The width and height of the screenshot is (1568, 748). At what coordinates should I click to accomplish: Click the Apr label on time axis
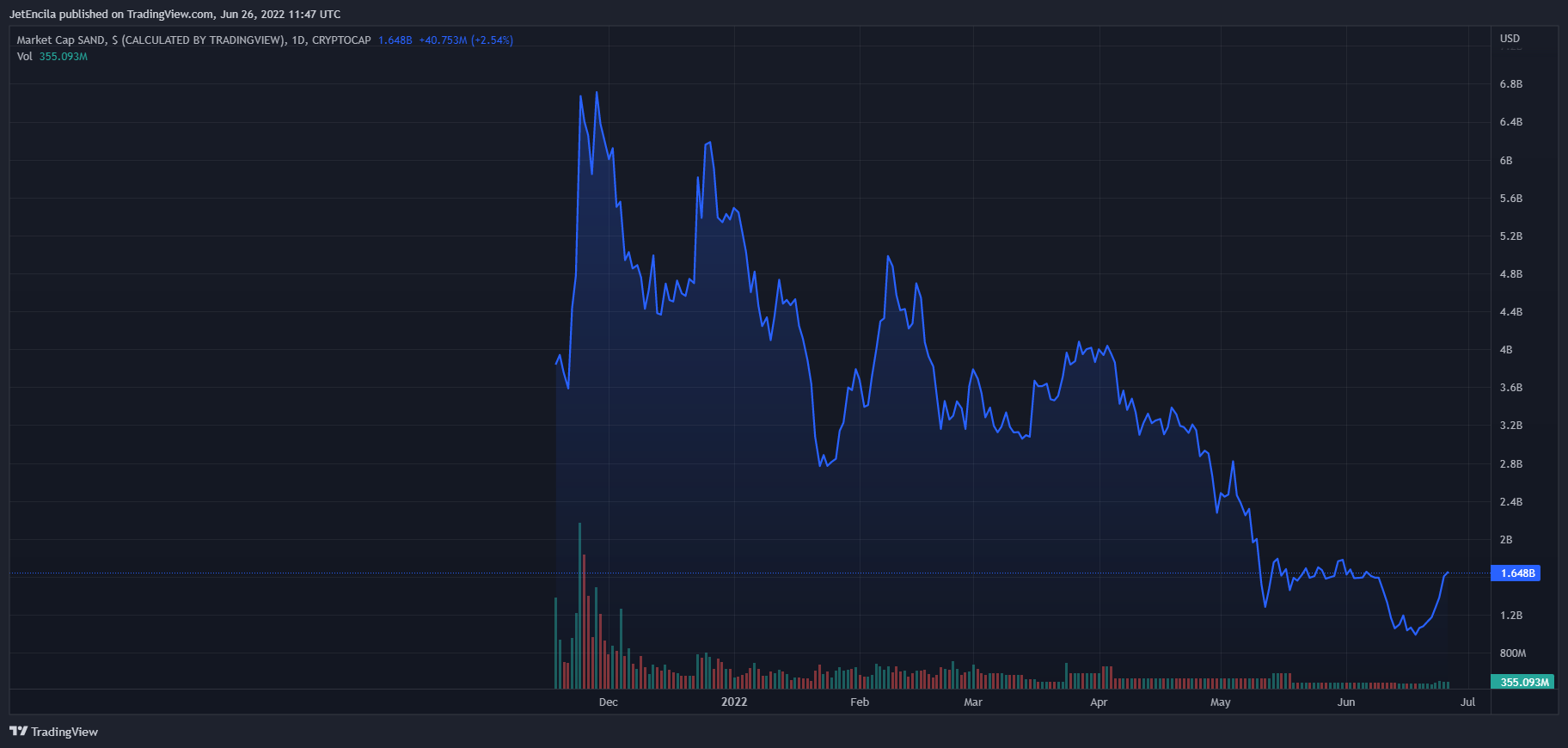click(1098, 702)
